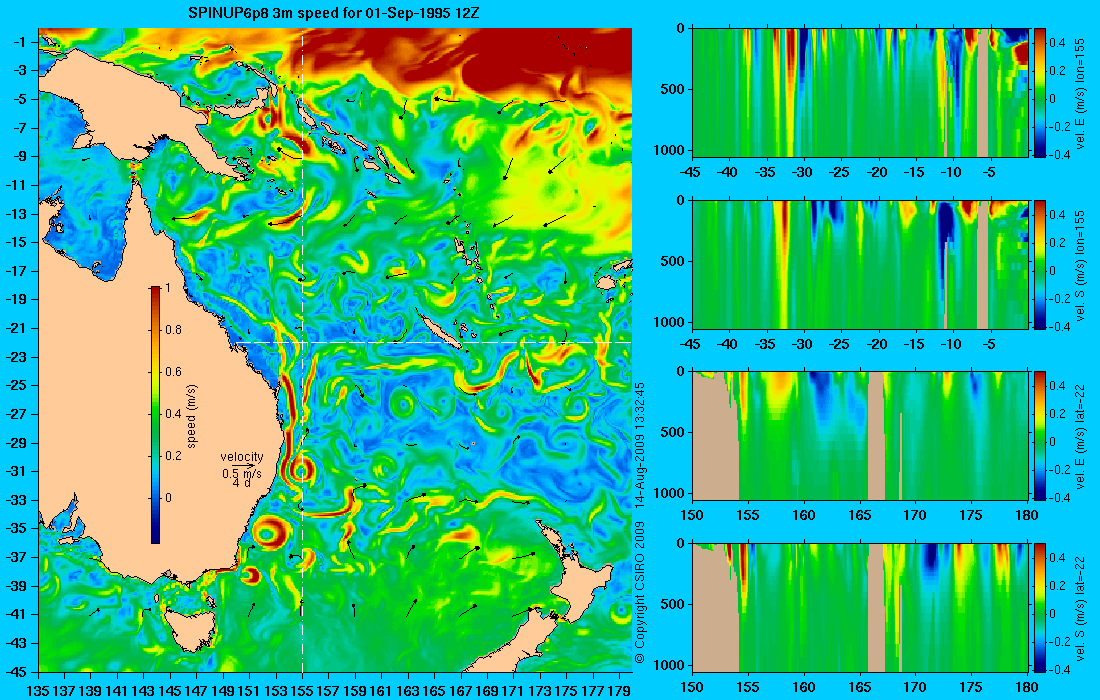Click the color bar beside 'vel. E lon=155' panel
The height and width of the screenshot is (700, 1100).
(x=1040, y=93)
